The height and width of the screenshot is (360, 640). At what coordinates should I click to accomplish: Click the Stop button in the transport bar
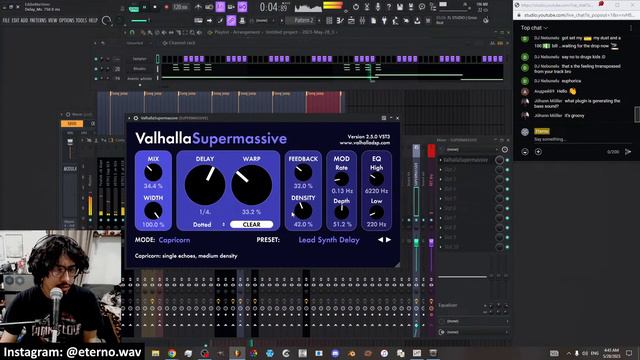(x=155, y=7)
